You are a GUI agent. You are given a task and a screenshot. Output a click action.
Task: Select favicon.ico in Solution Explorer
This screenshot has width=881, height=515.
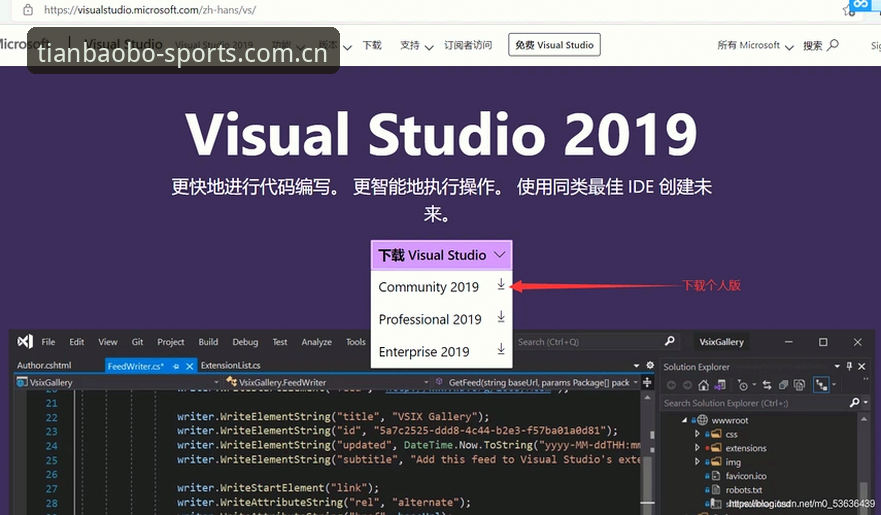pyautogui.click(x=745, y=476)
